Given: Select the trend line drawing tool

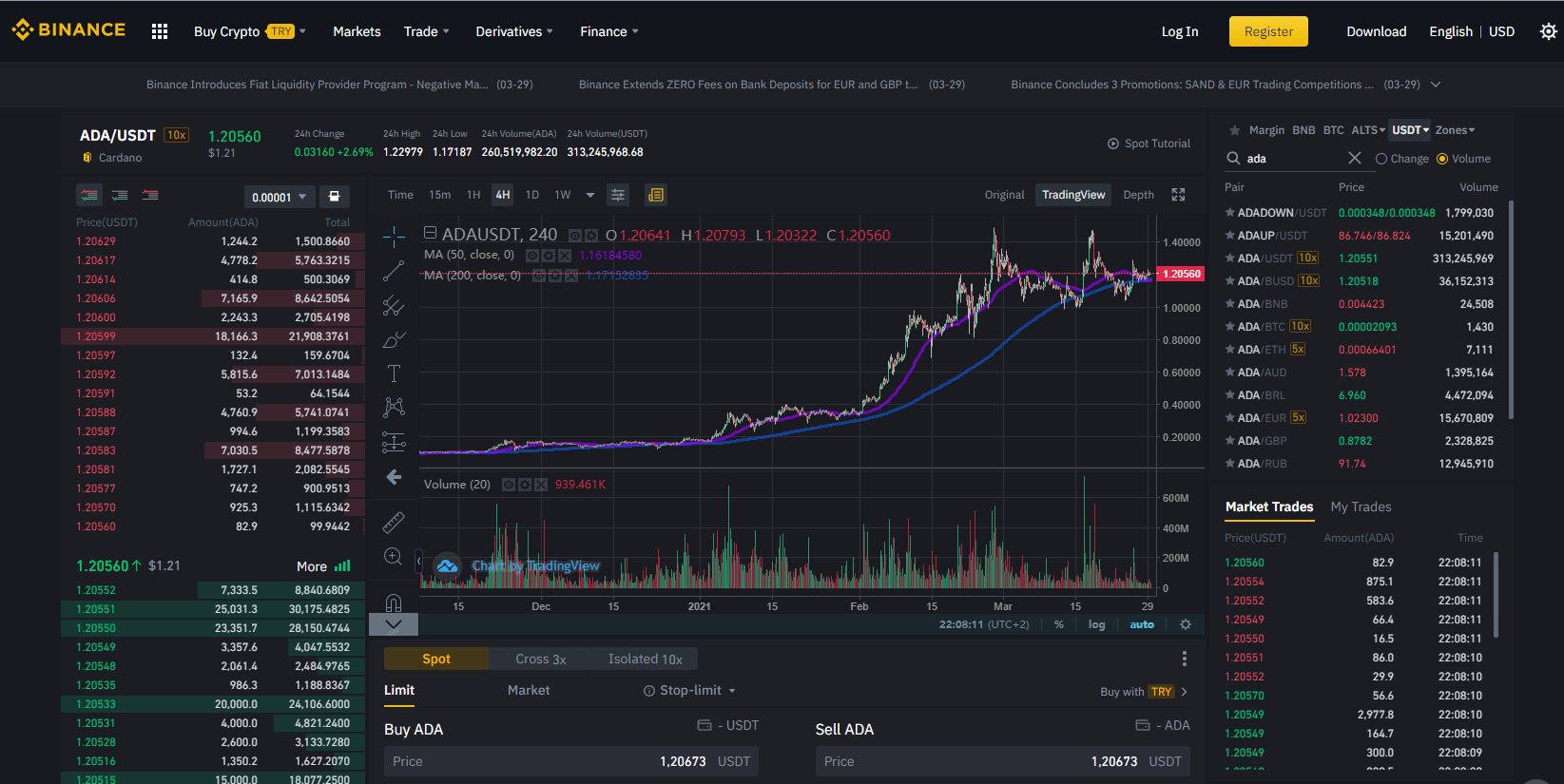Looking at the screenshot, I should (394, 272).
